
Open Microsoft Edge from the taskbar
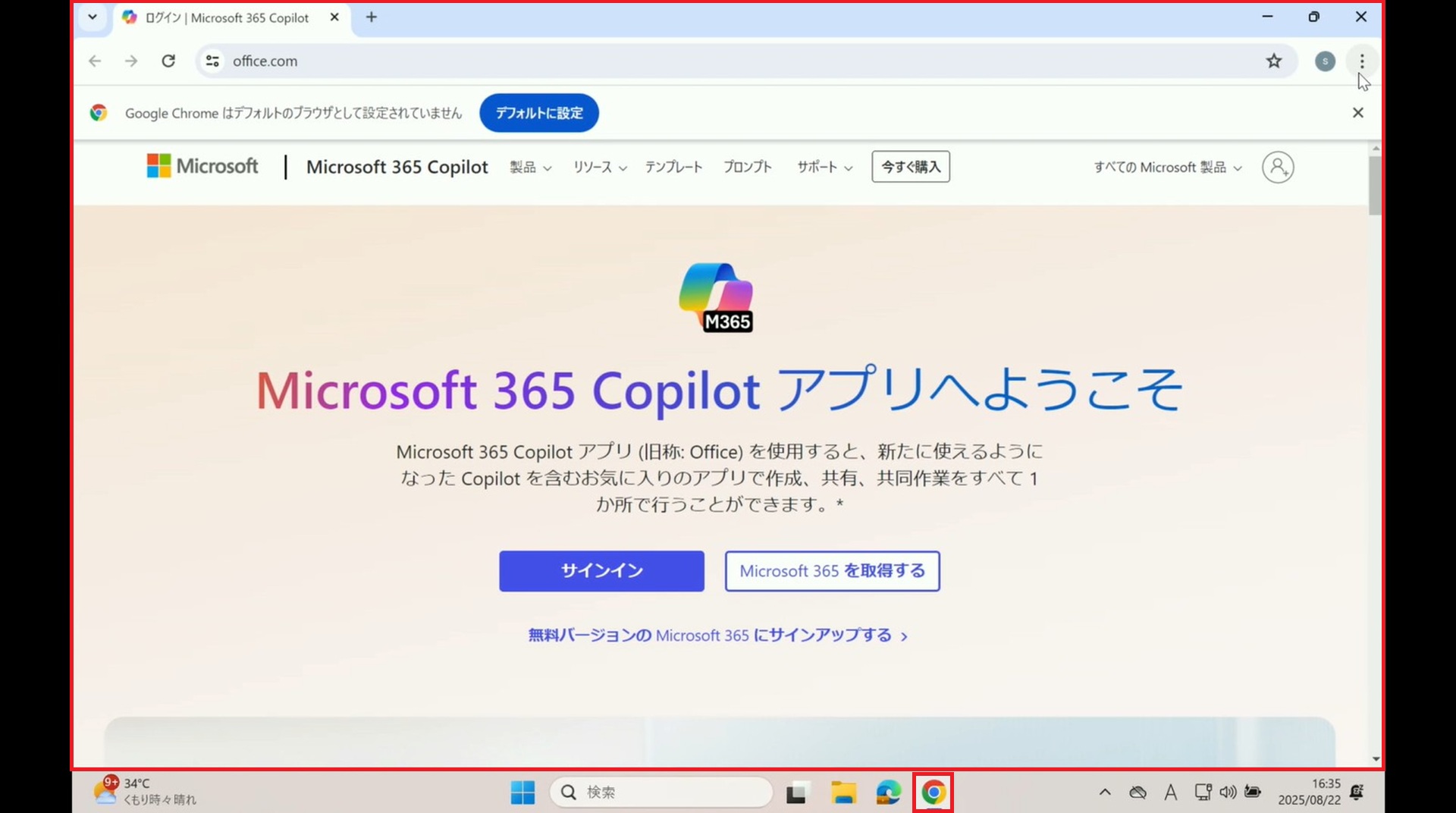click(x=888, y=793)
